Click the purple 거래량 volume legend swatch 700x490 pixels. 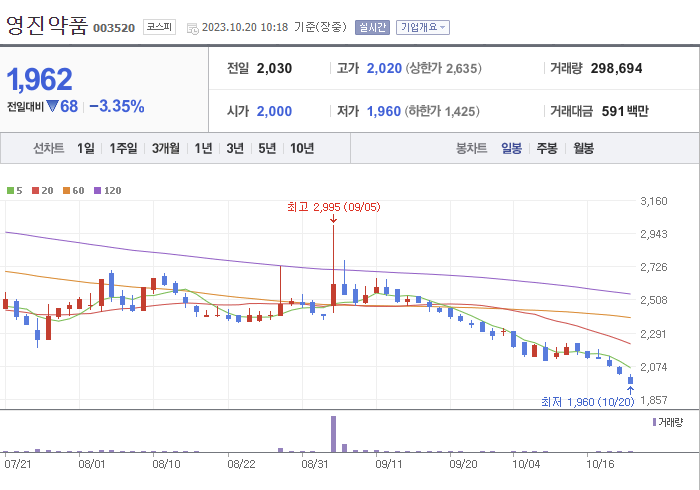coord(654,422)
